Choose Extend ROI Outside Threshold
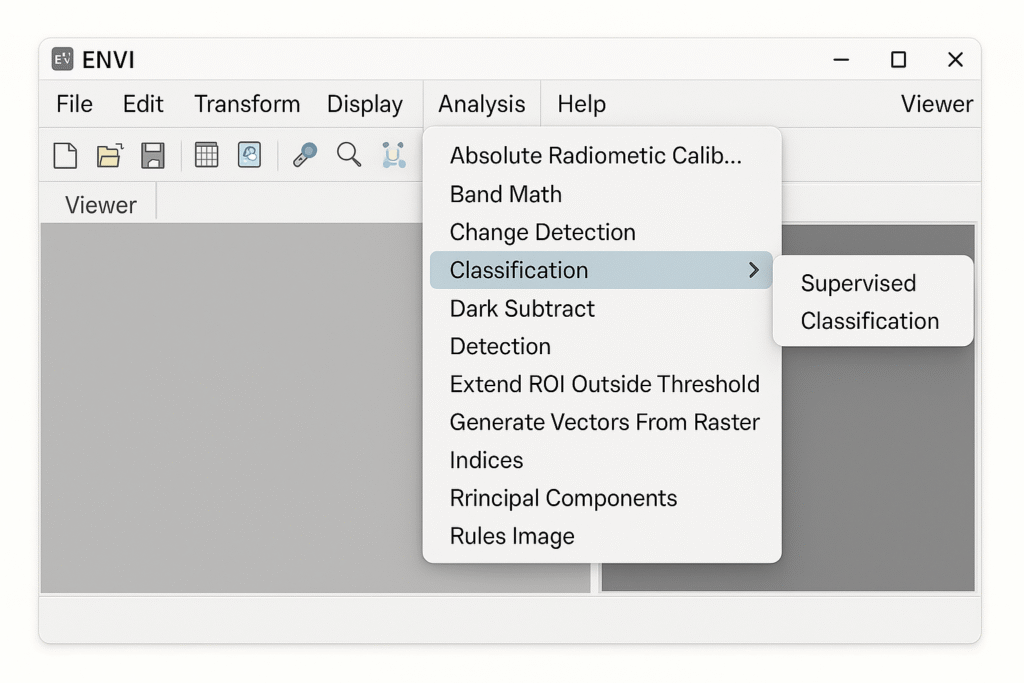This screenshot has height=683, width=1024. pos(601,384)
